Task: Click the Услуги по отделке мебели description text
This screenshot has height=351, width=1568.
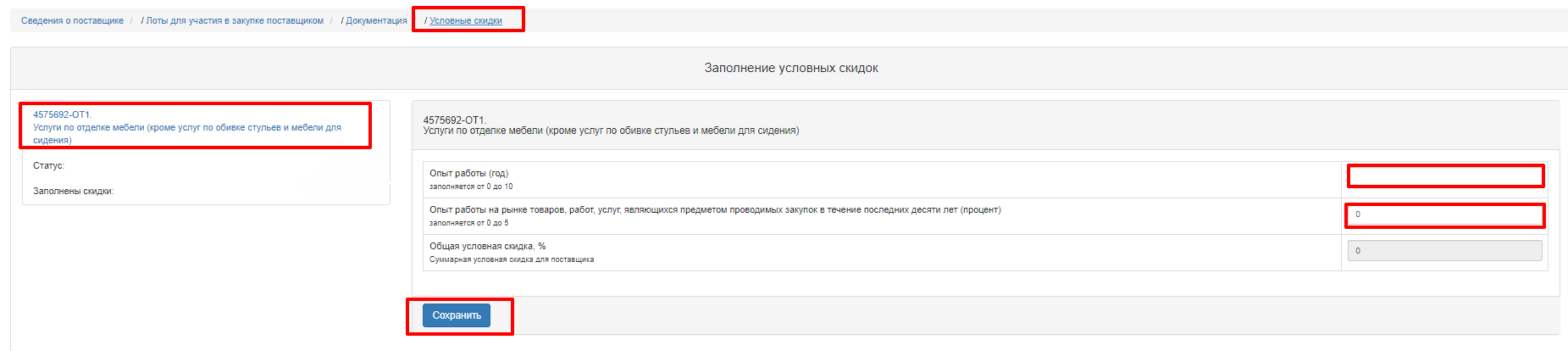Action: (611, 131)
